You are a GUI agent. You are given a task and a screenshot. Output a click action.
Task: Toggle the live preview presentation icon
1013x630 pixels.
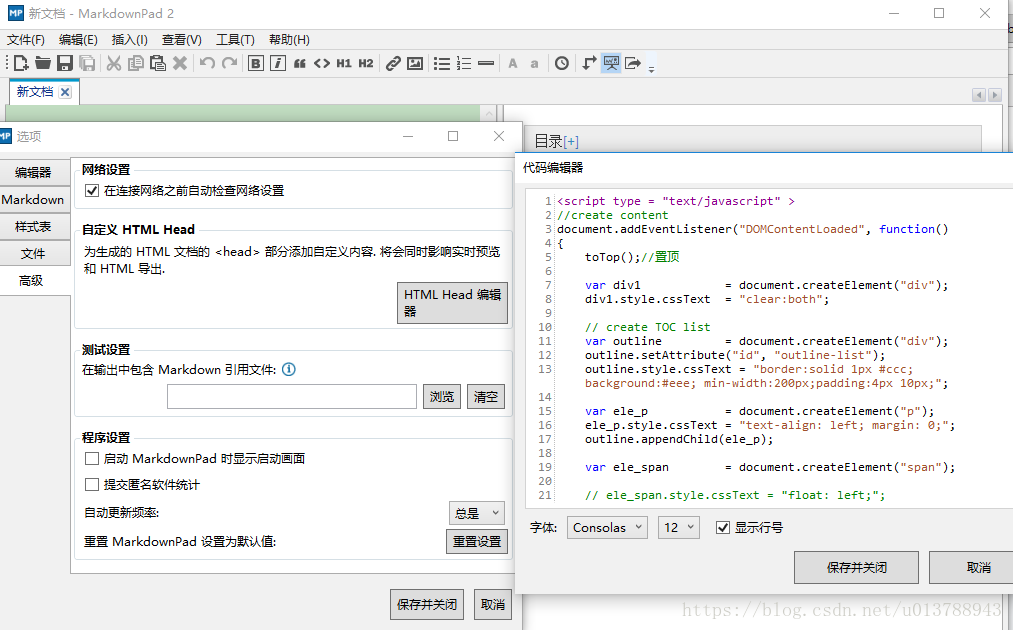point(611,63)
